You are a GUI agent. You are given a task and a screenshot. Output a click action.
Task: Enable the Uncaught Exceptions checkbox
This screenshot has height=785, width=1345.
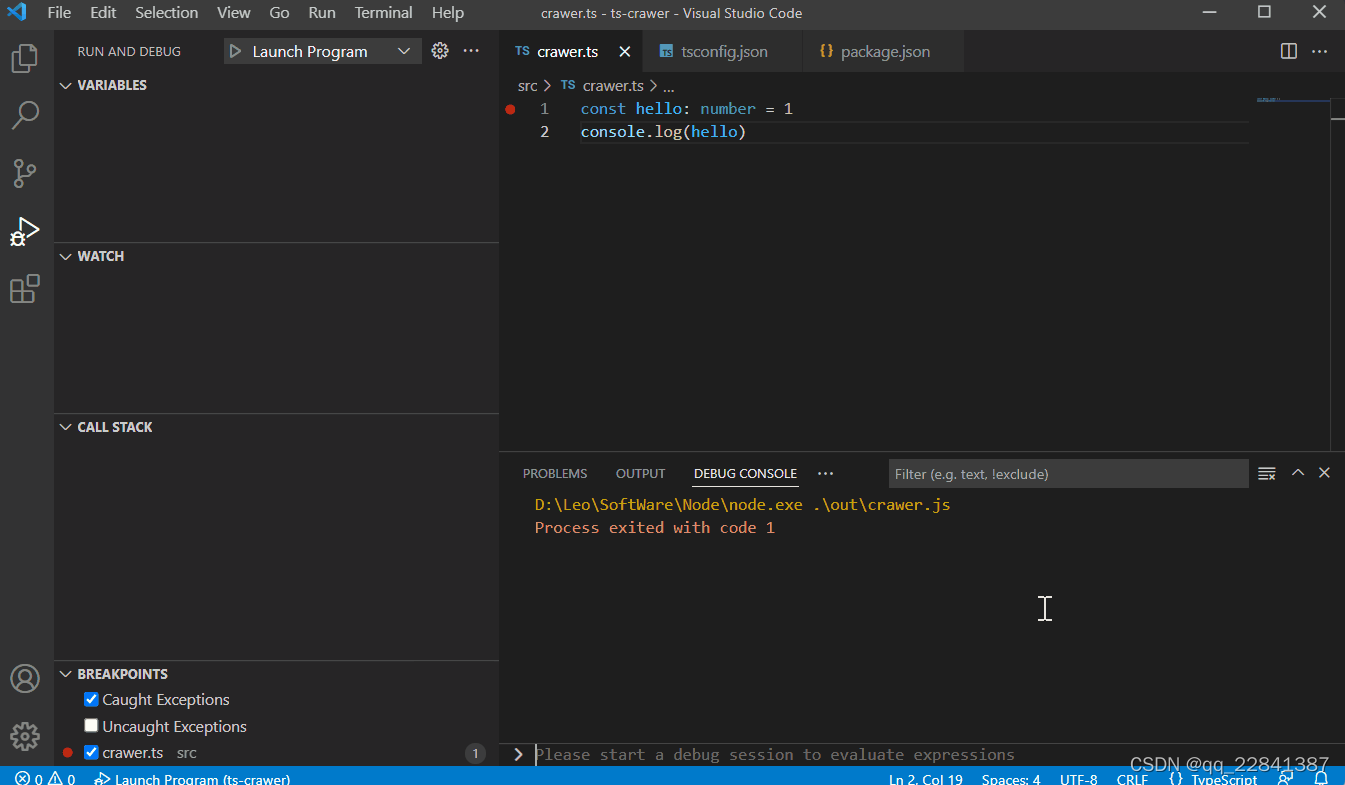click(91, 725)
